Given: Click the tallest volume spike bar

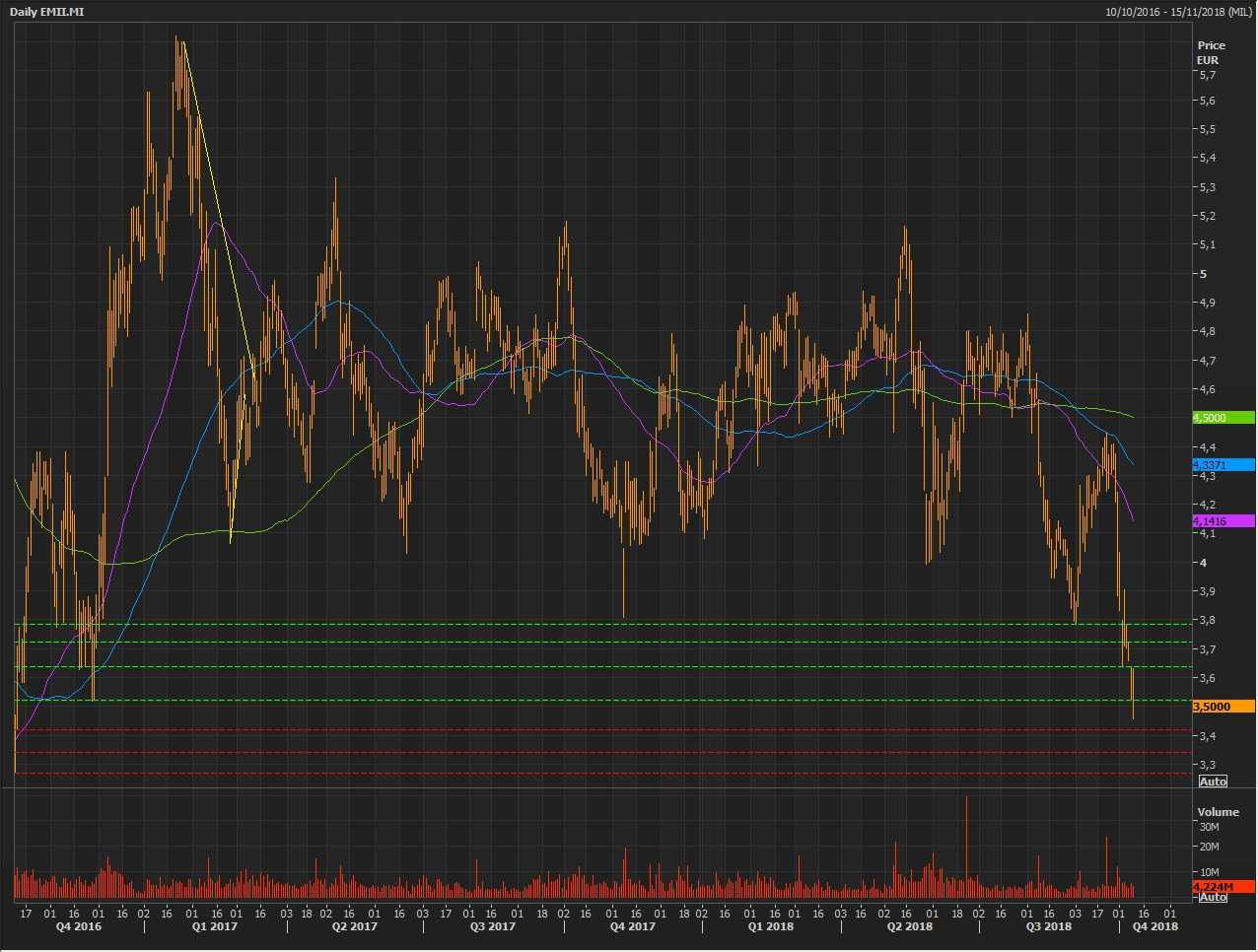Looking at the screenshot, I should pyautogui.click(x=966, y=838).
